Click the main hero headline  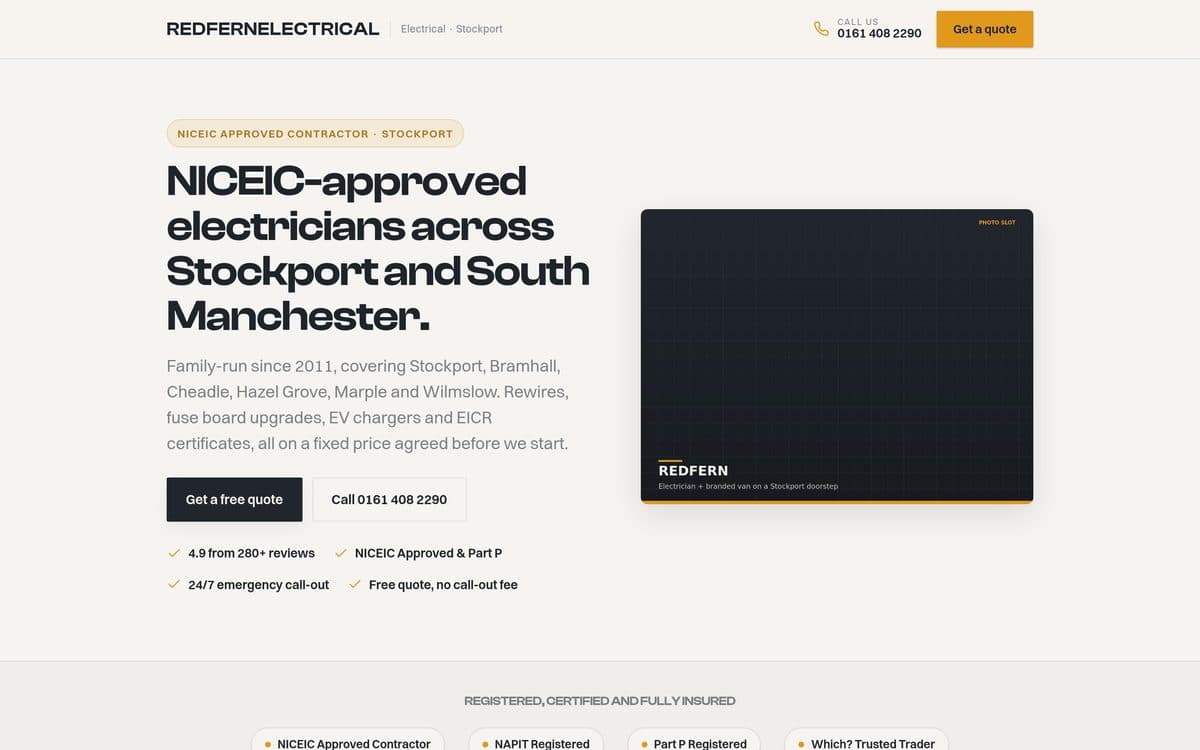(x=378, y=248)
